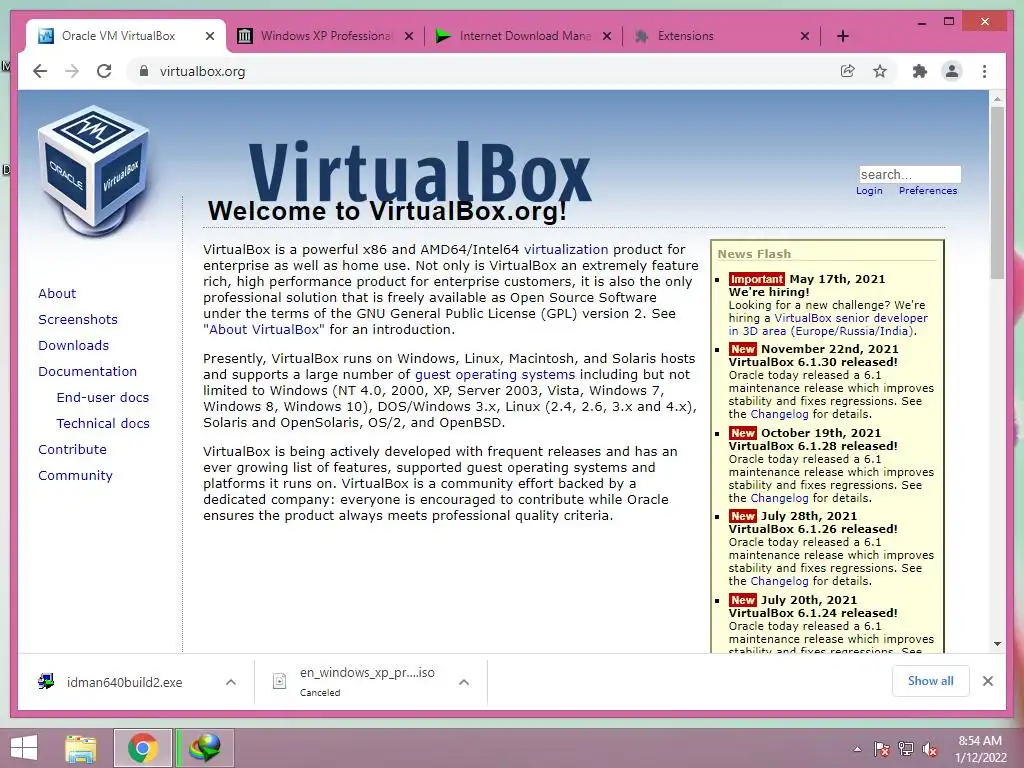Open the Contribute link
This screenshot has height=768, width=1024.
(72, 449)
